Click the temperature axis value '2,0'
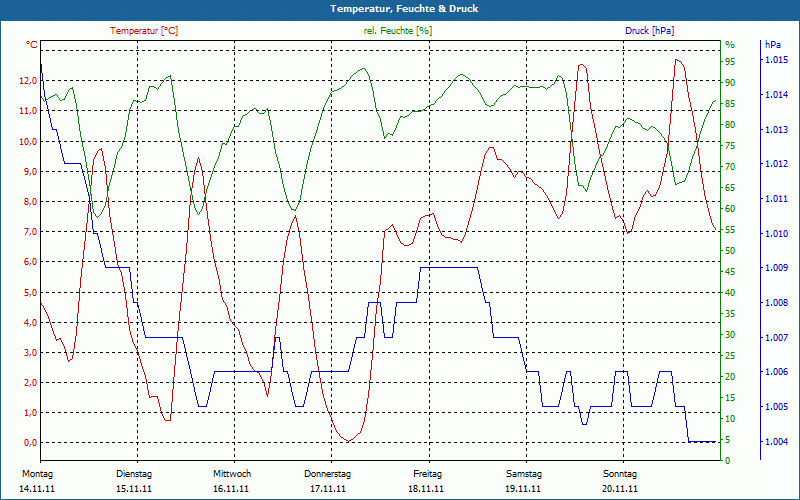 [30, 383]
